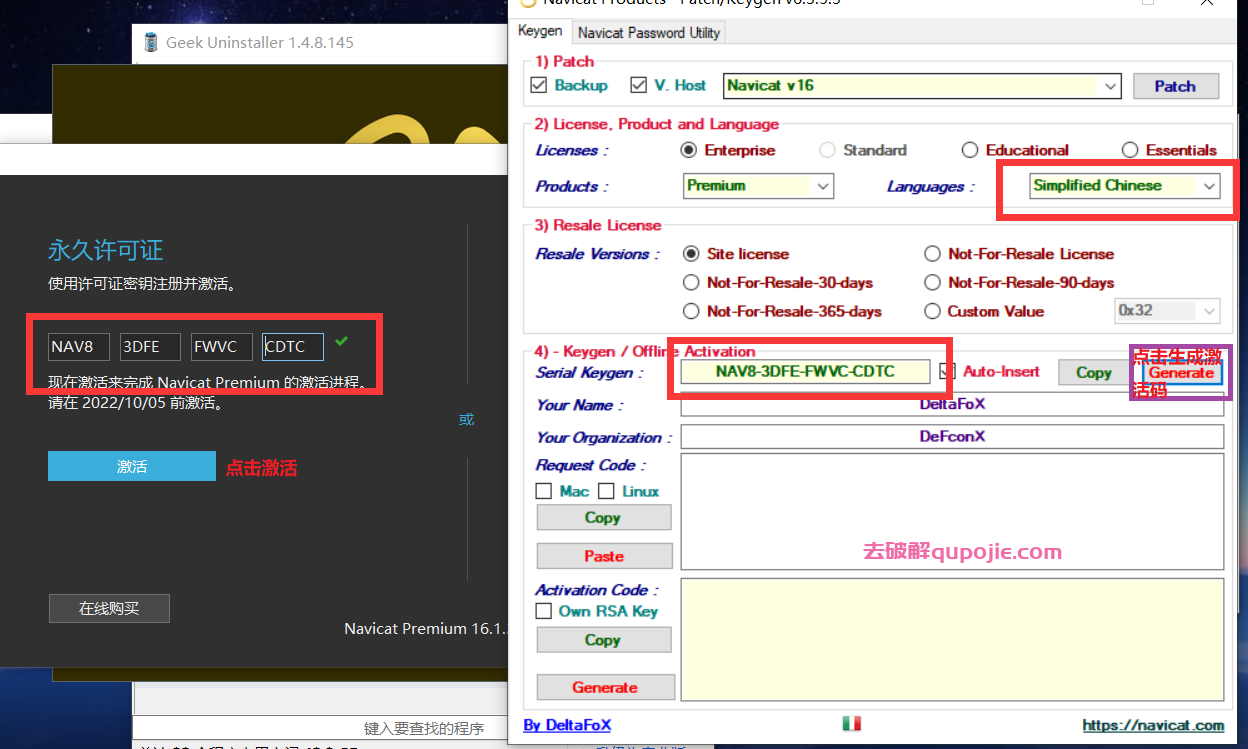Click the Patch button
The width and height of the screenshot is (1248, 749).
(x=1176, y=86)
